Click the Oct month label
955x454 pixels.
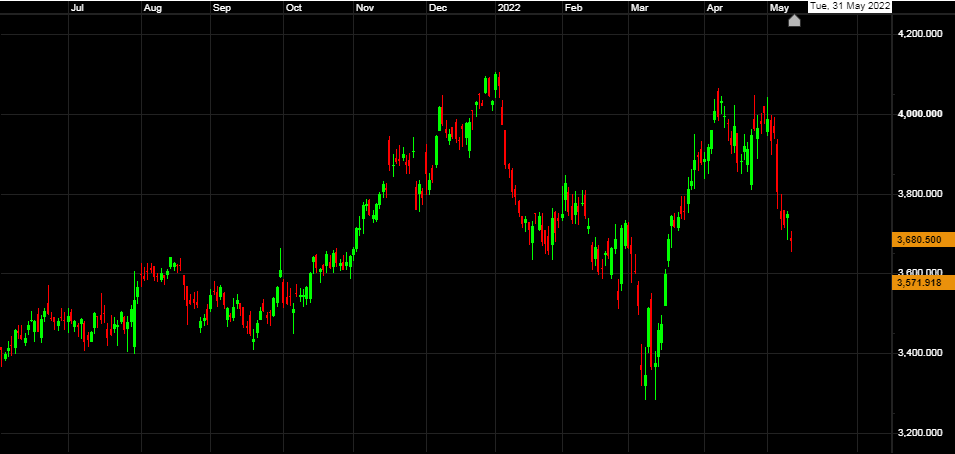tap(294, 7)
